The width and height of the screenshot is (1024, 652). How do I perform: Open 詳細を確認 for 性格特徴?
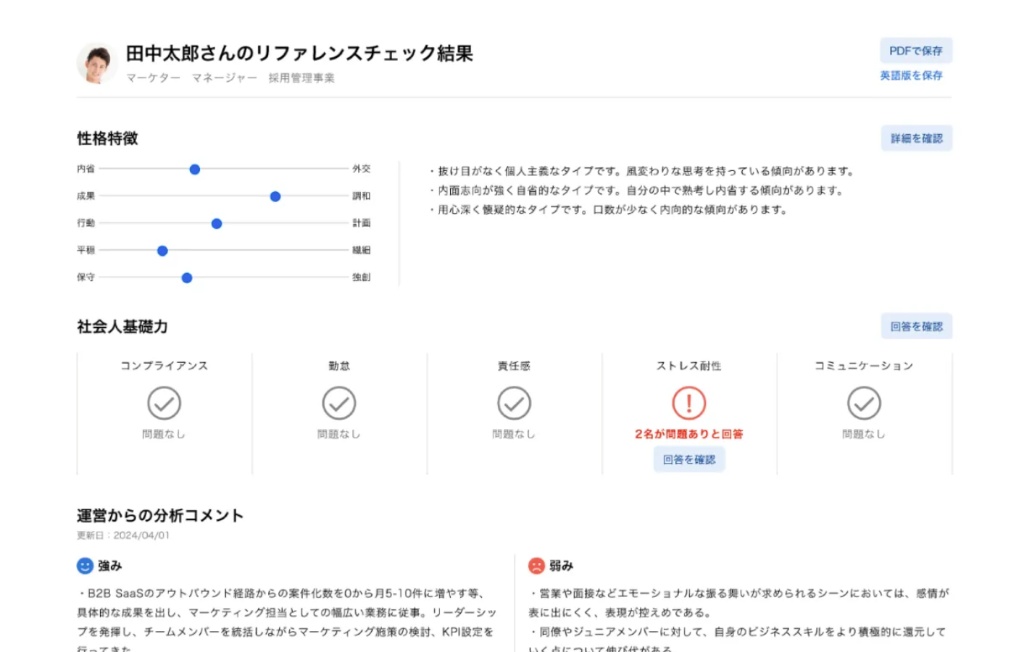[x=916, y=138]
